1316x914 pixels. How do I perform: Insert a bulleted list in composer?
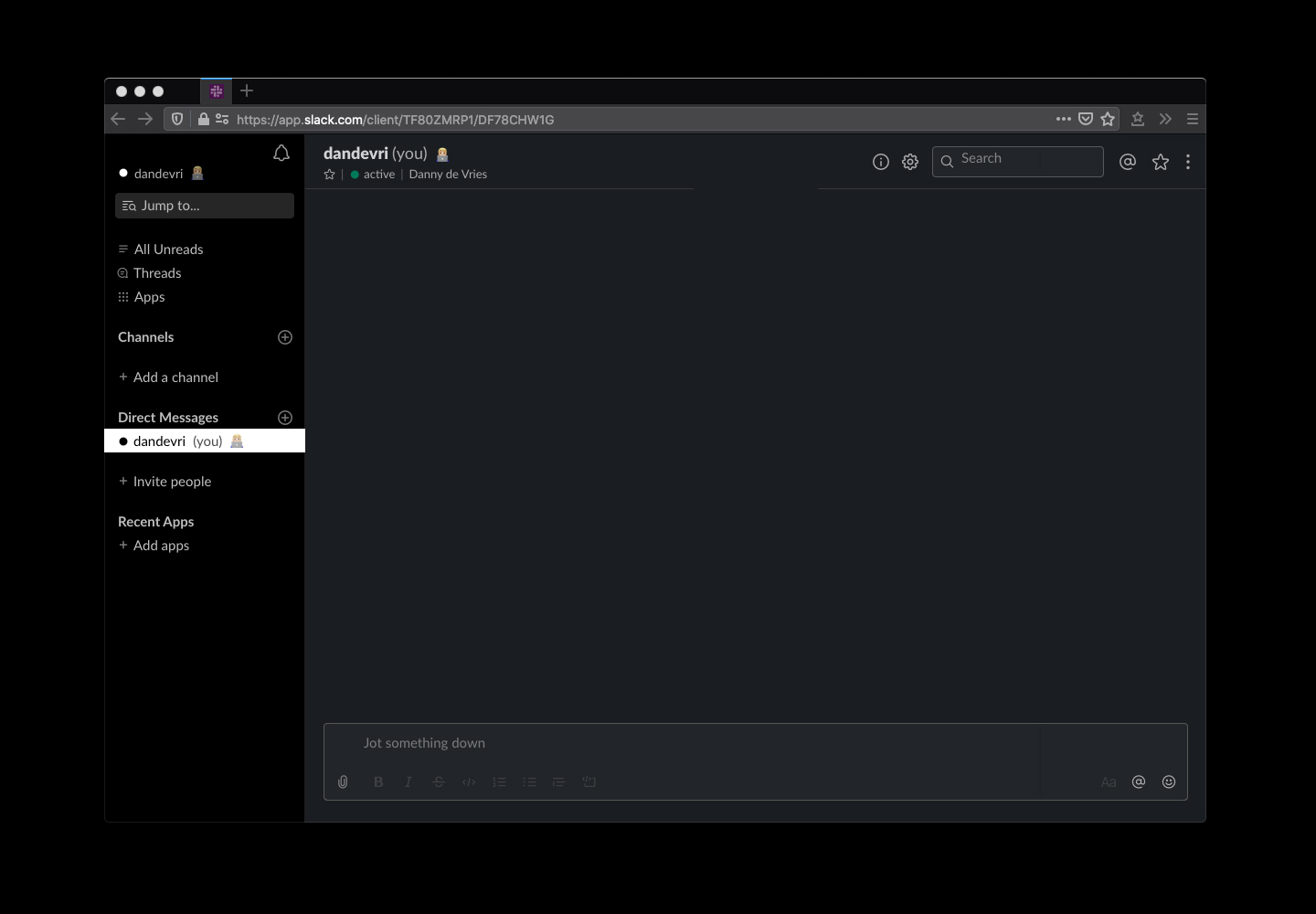(x=529, y=781)
